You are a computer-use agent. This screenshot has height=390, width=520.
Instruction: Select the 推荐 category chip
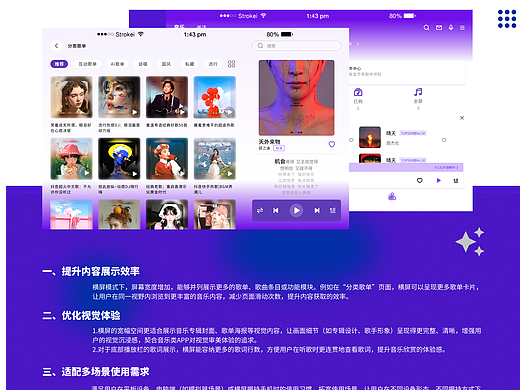pos(59,64)
